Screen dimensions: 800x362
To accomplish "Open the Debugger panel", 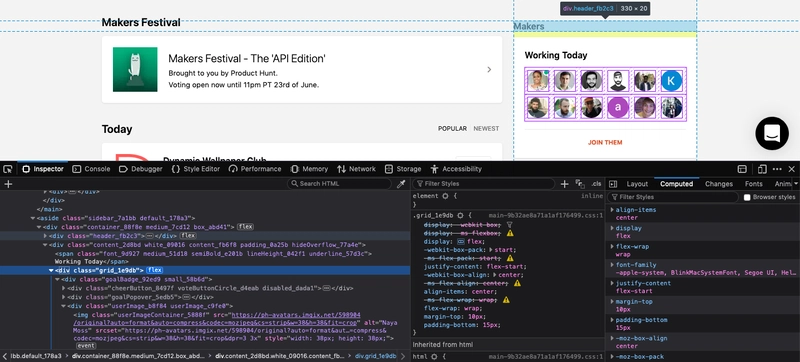I will tap(140, 169).
